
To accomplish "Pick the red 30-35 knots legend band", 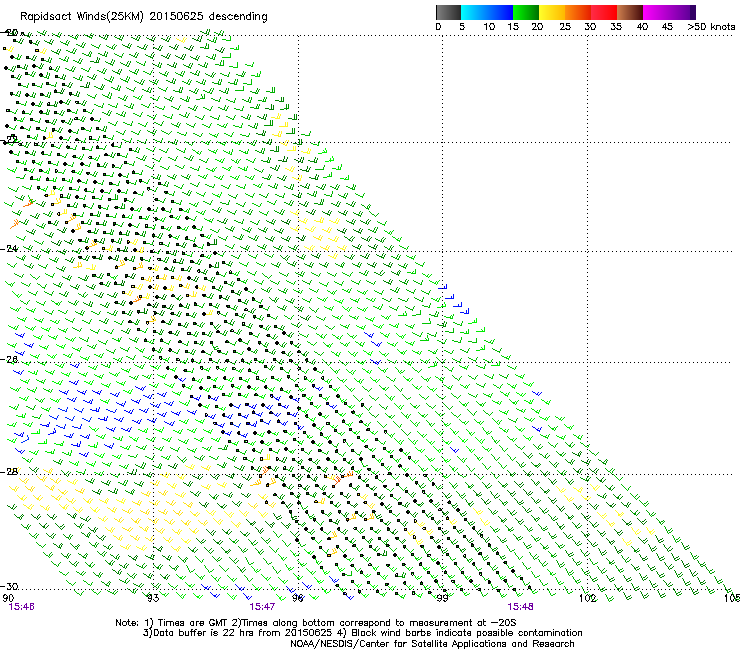I will [x=604, y=12].
